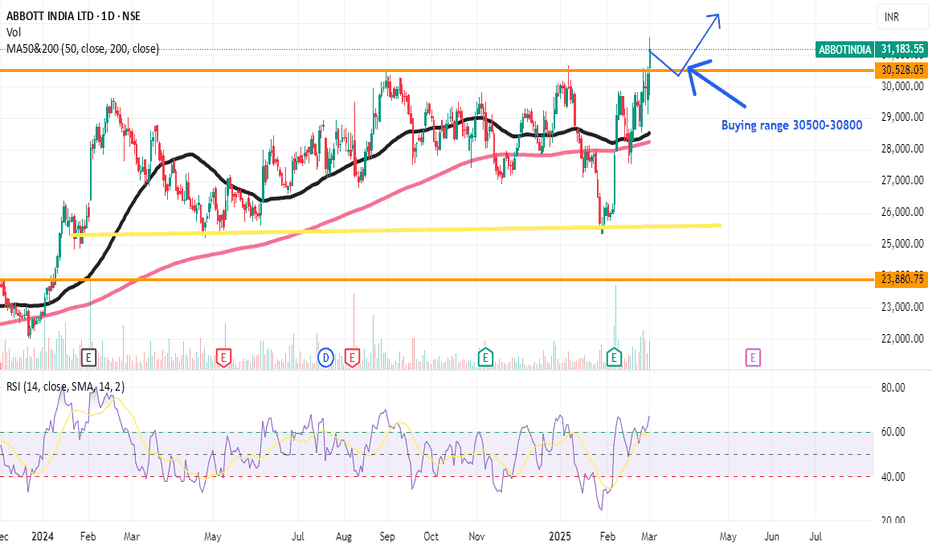Image resolution: width=932 pixels, height=550 pixels.
Task: Select the 'Buying range 30500-30800' text note
Action: click(x=792, y=125)
